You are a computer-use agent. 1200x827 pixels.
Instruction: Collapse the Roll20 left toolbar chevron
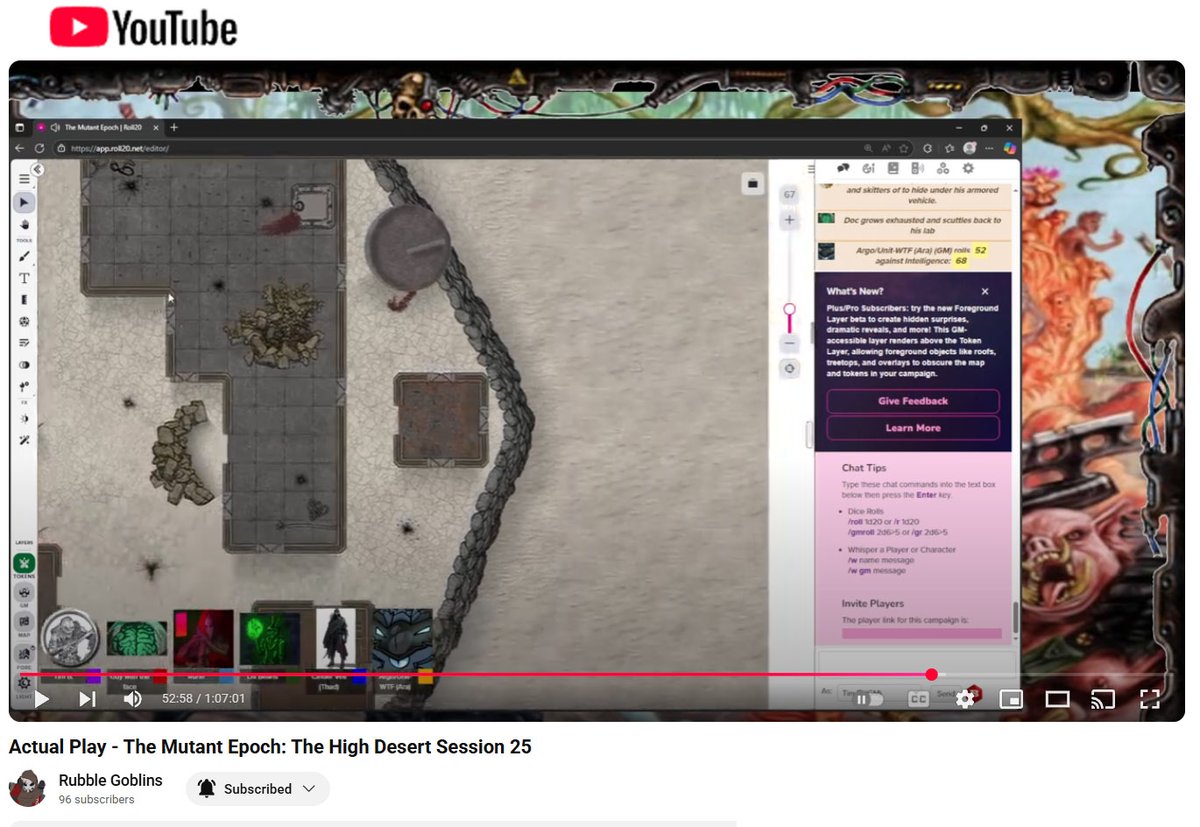tap(37, 169)
